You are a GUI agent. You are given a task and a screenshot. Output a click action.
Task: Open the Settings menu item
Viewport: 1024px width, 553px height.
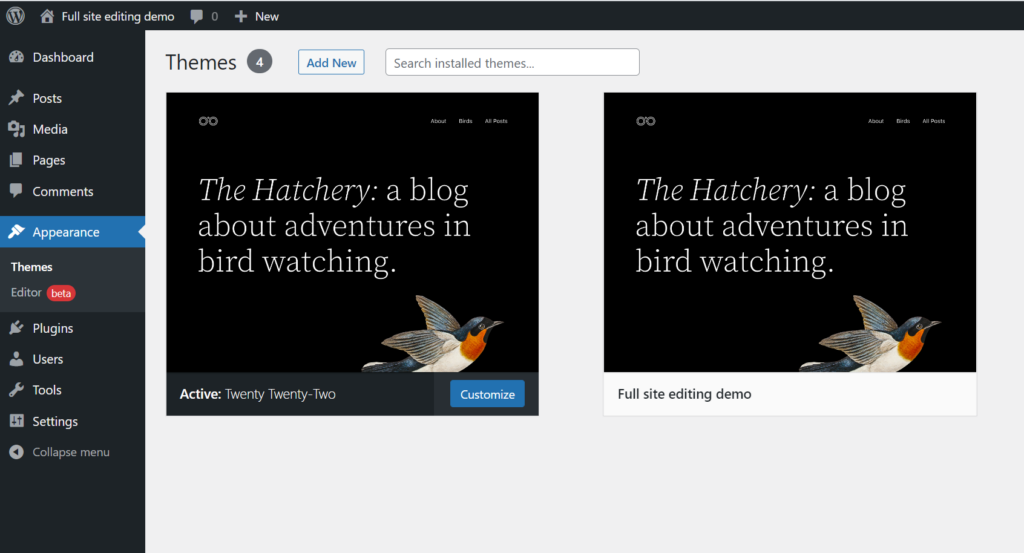(72, 421)
